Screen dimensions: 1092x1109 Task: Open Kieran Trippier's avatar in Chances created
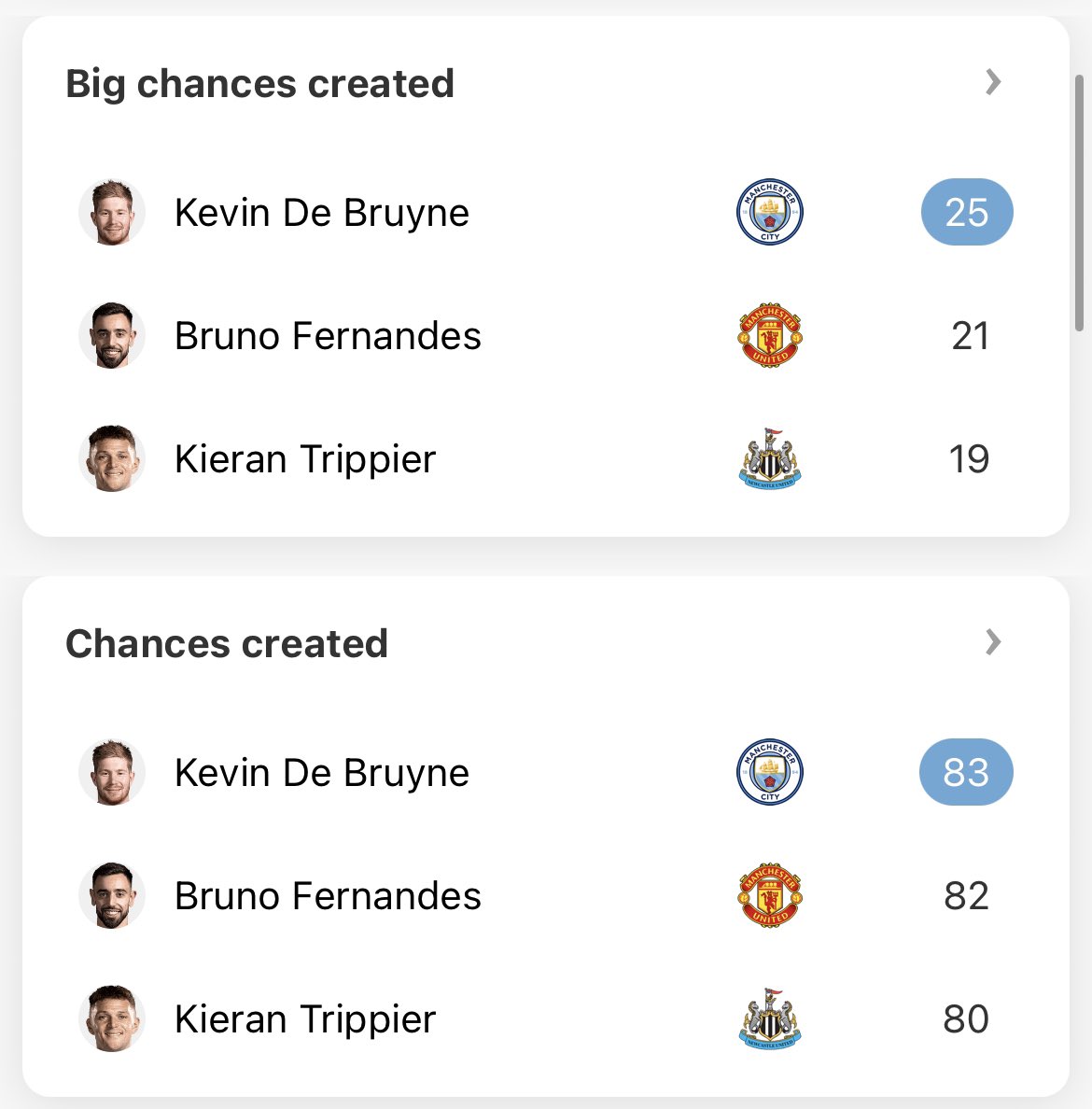pyautogui.click(x=112, y=1018)
